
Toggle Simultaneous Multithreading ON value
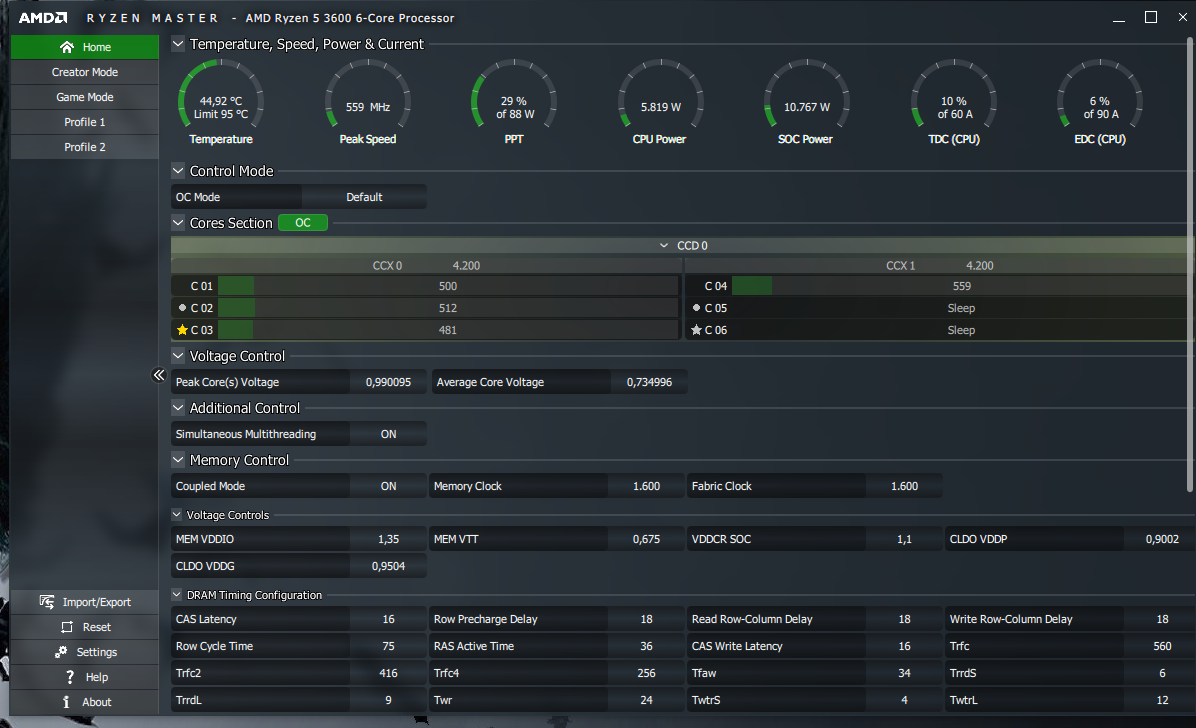388,434
